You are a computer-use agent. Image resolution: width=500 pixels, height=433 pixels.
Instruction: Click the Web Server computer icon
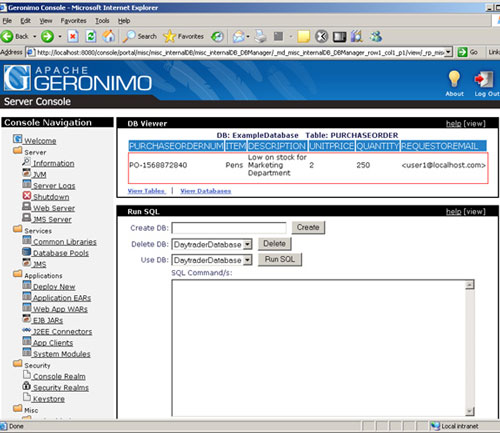click(27, 206)
